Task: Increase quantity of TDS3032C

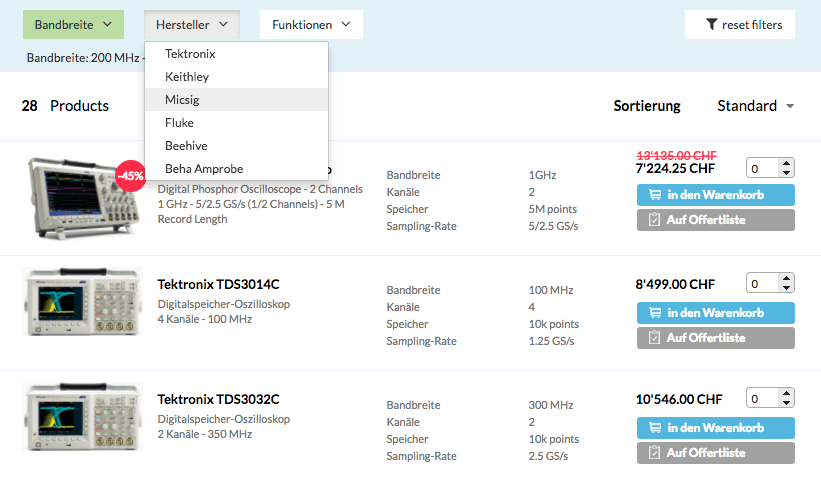Action: (786, 393)
